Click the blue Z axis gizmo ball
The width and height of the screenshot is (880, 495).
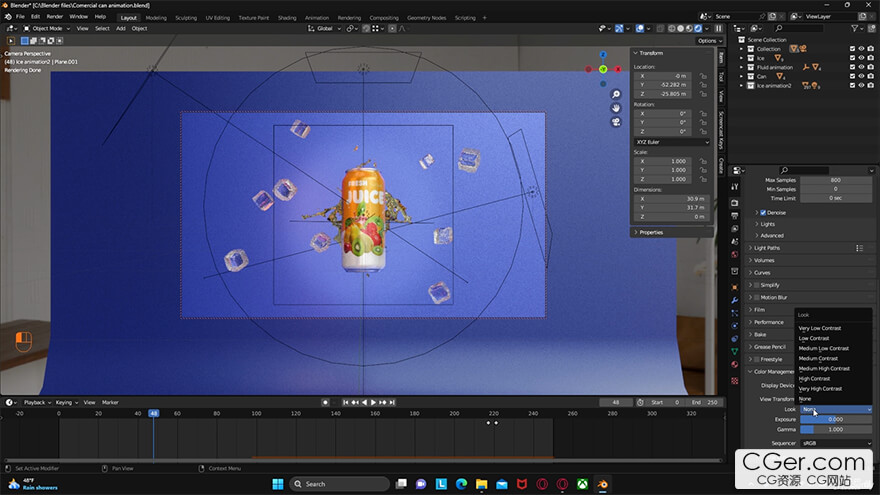(x=603, y=54)
